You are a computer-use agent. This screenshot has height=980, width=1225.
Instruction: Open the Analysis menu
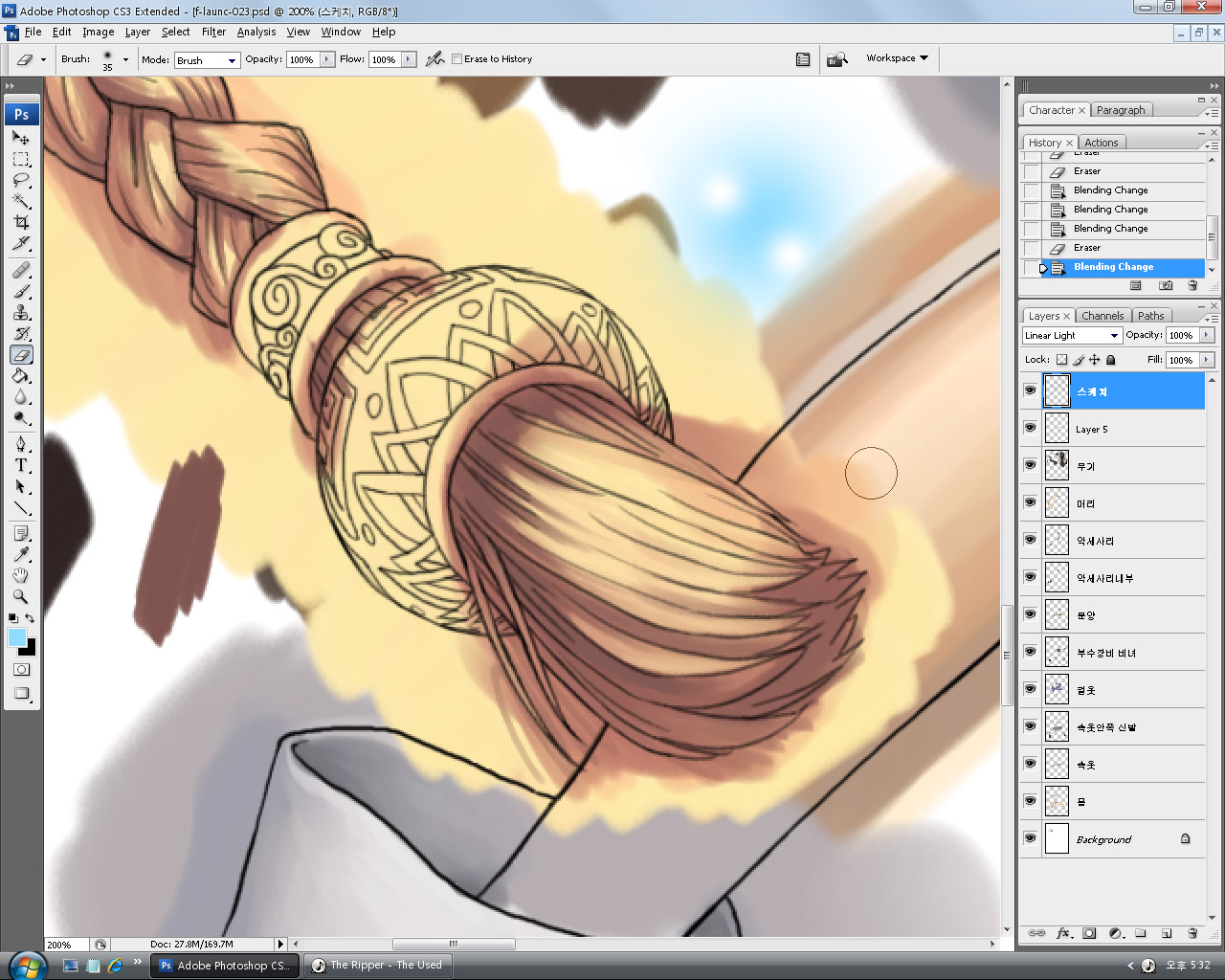(x=256, y=32)
